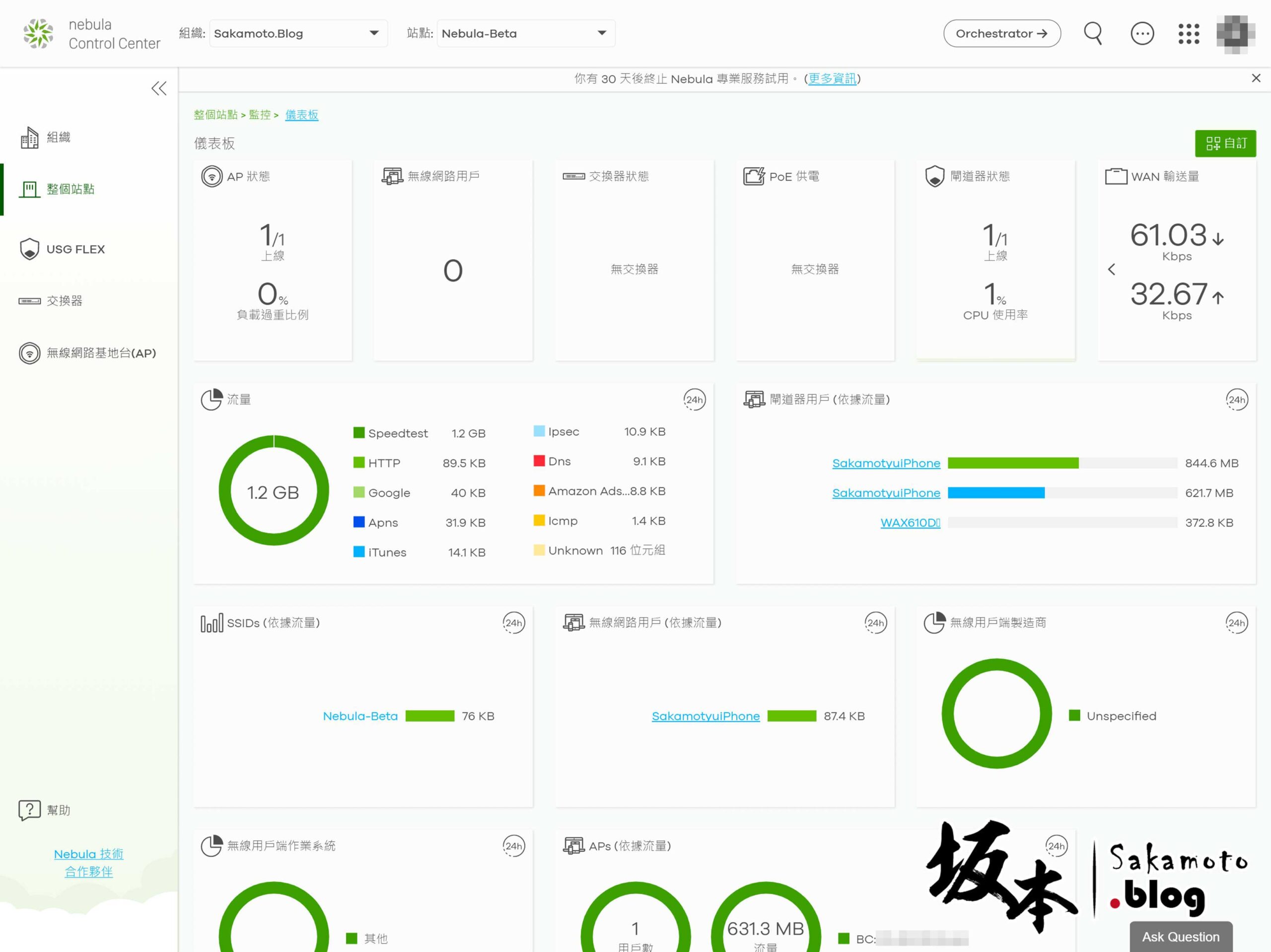Viewport: 1271px width, 952px height.
Task: Click the 844.6 MB green usage bar
Action: [1013, 463]
